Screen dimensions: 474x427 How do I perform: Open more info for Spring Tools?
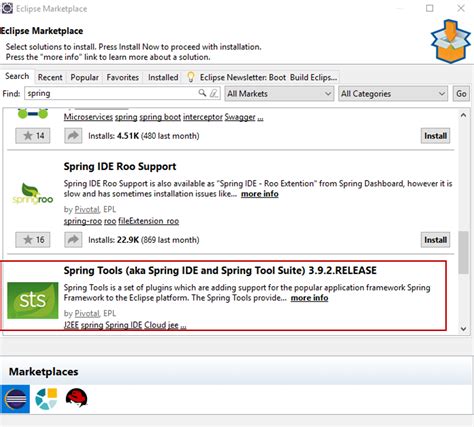click(309, 298)
